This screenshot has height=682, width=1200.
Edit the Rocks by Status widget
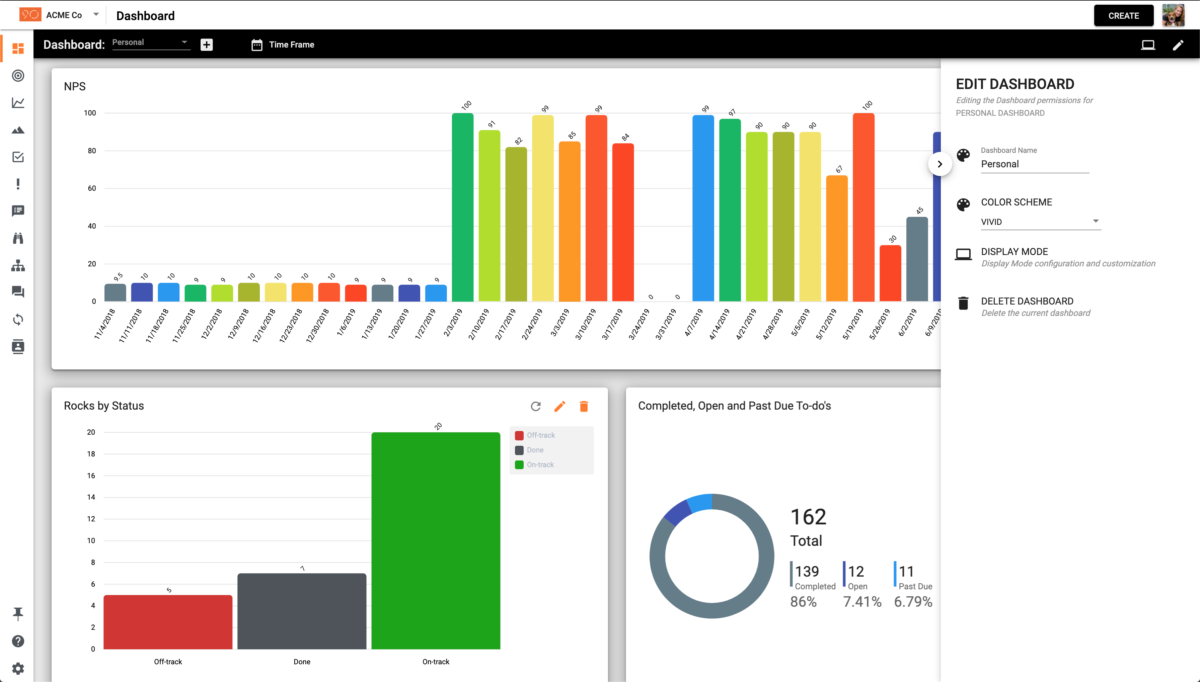560,406
